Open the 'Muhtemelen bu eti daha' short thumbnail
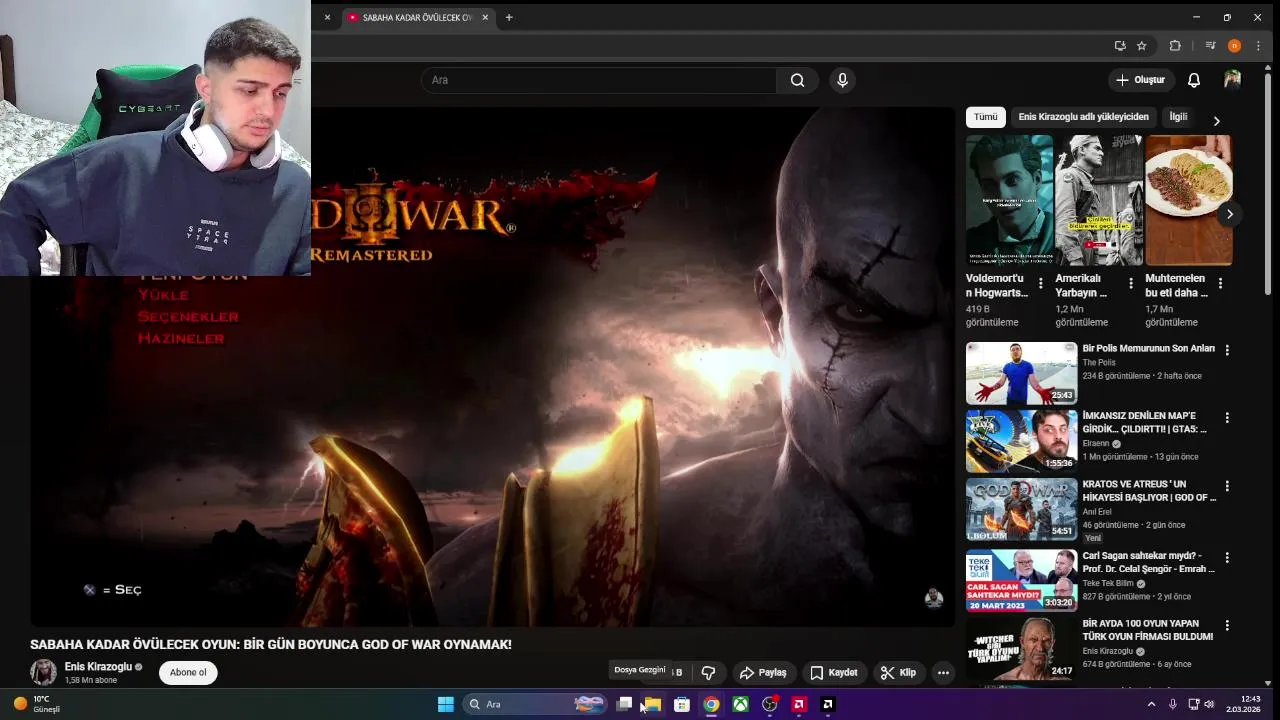 (1188, 200)
